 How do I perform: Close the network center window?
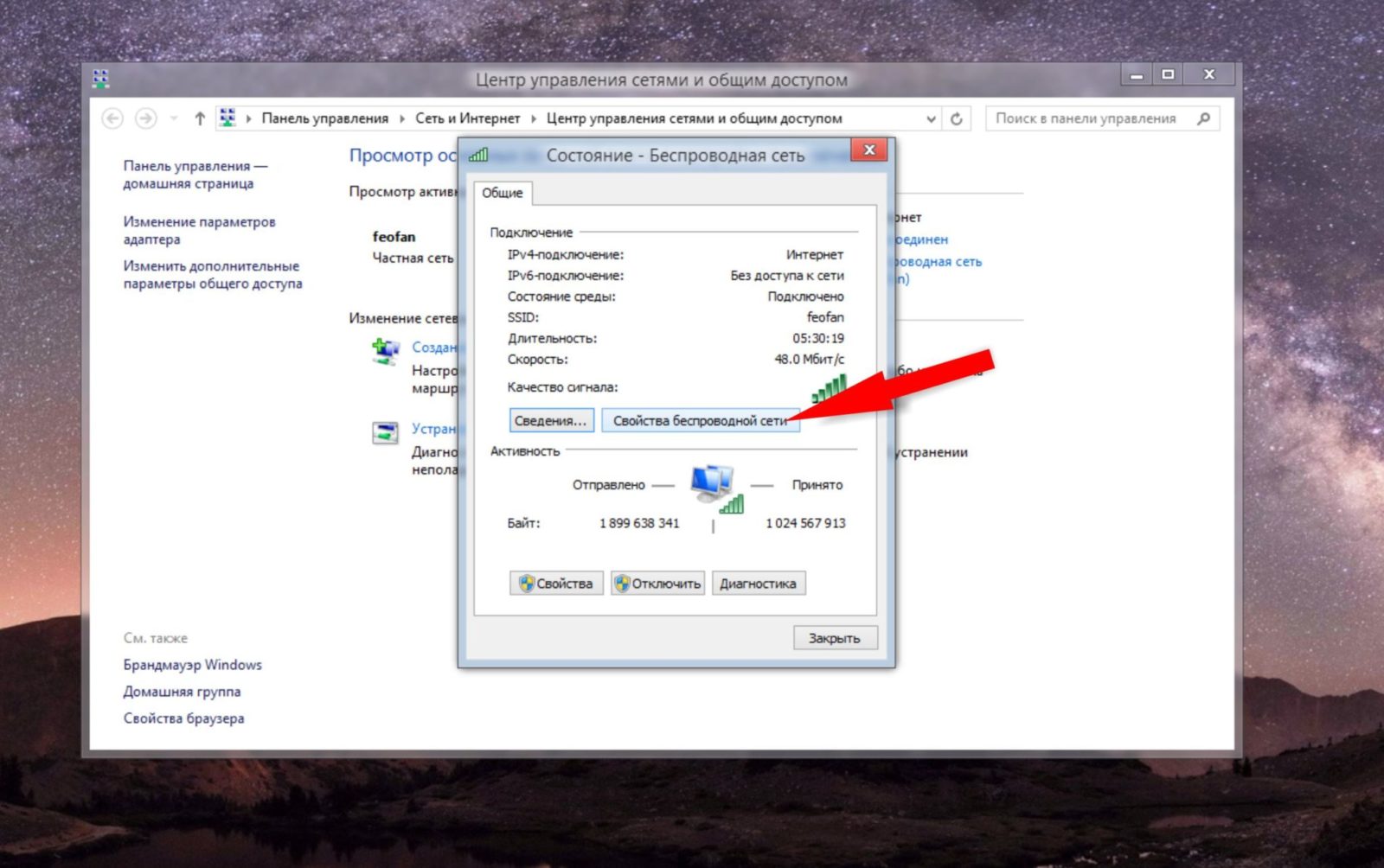pyautogui.click(x=1209, y=75)
